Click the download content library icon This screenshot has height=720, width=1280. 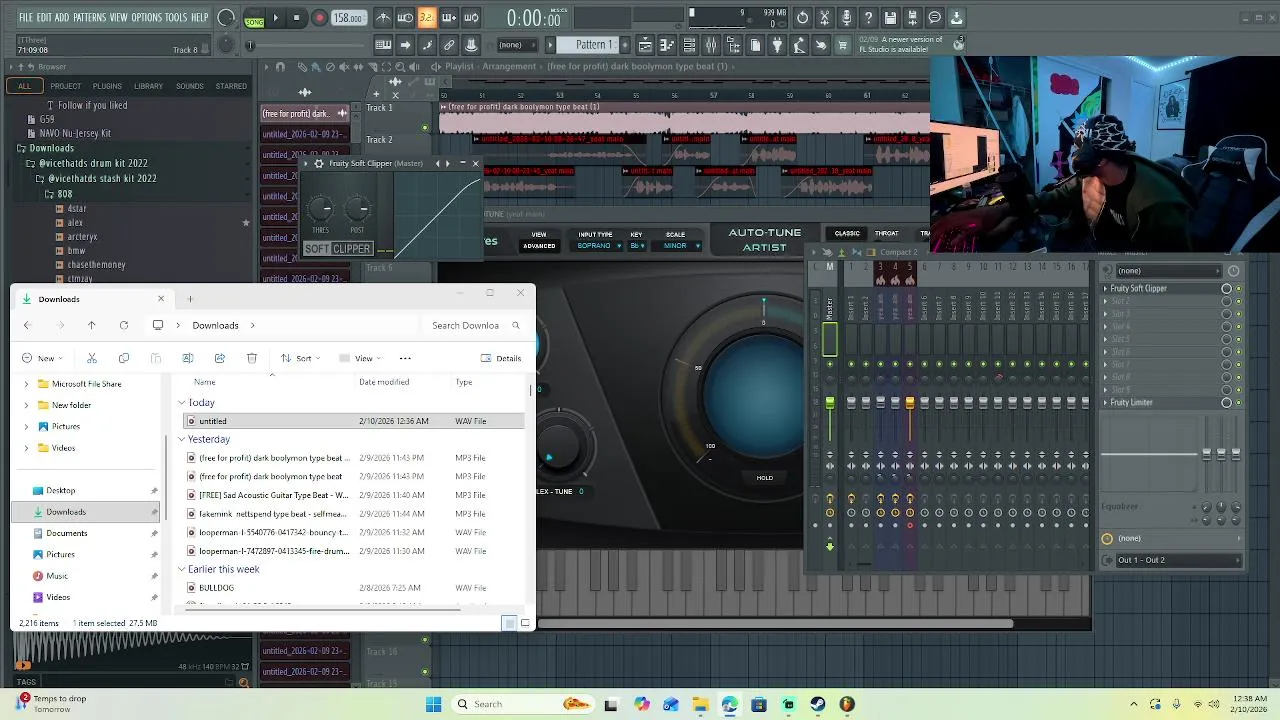956,18
